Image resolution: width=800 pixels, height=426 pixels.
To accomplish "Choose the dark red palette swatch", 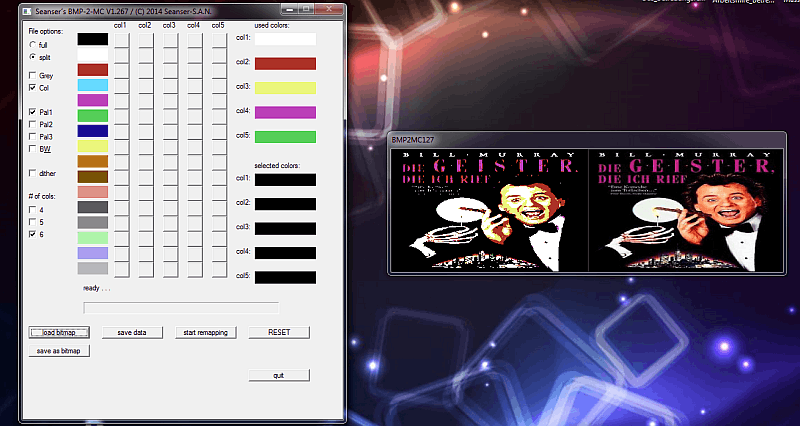I will 93,70.
